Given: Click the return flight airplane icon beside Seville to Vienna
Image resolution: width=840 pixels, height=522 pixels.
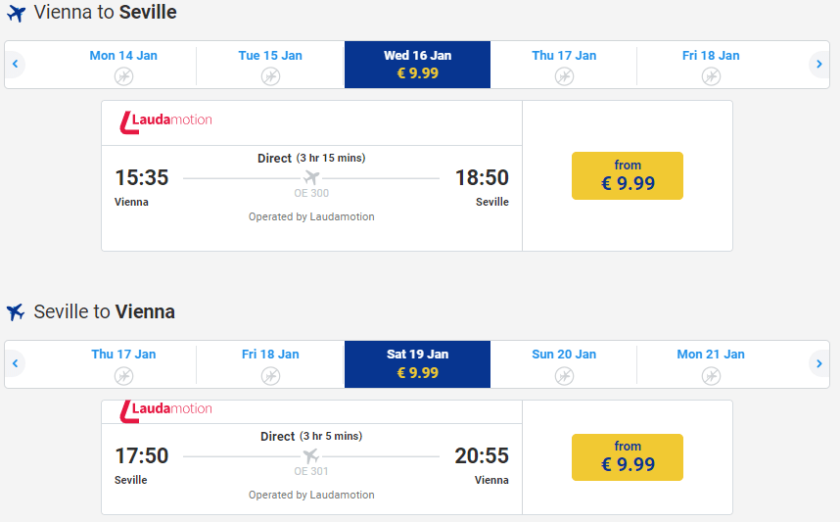Looking at the screenshot, I should click(x=15, y=312).
